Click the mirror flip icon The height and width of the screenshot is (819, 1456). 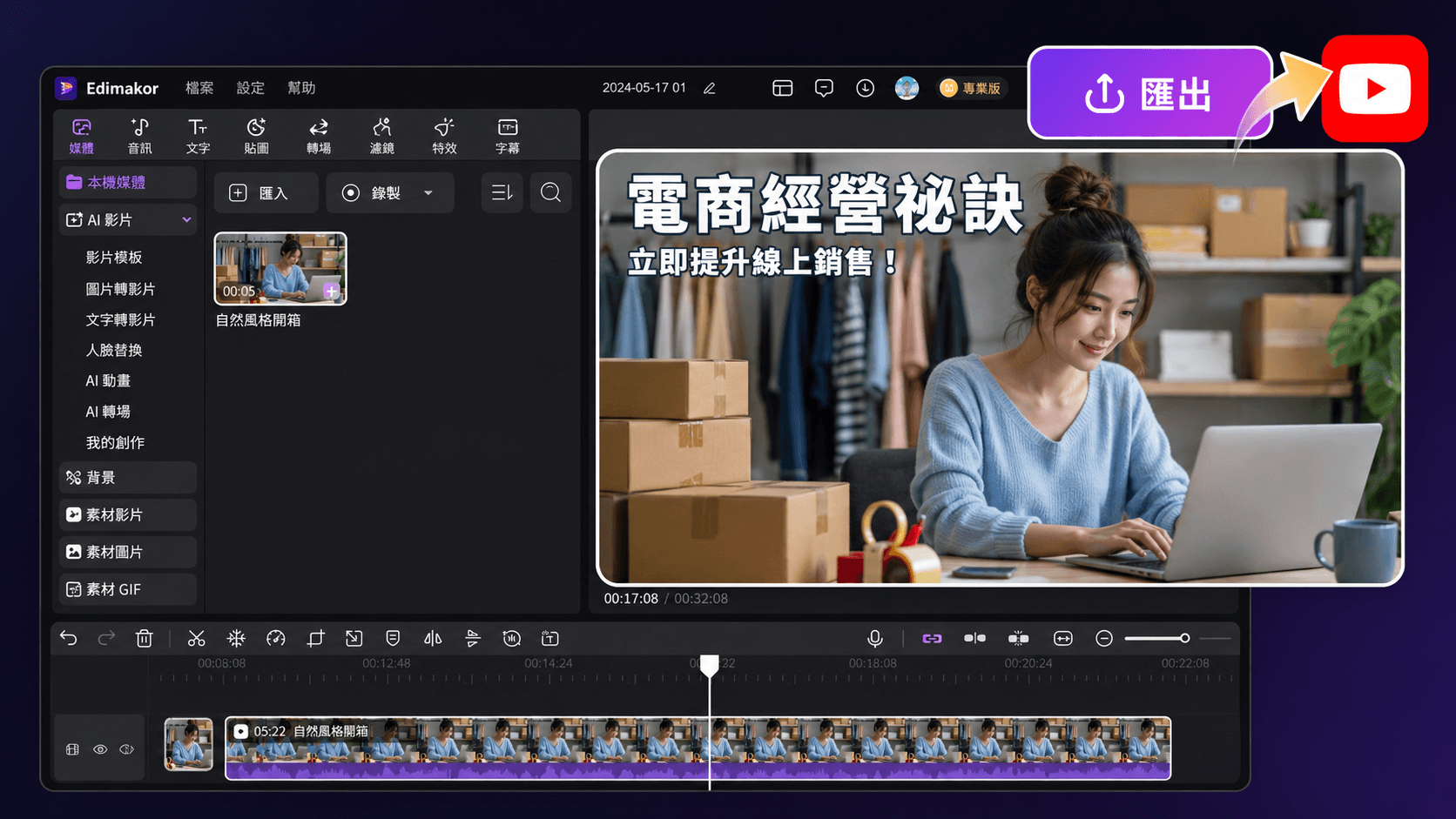433,639
